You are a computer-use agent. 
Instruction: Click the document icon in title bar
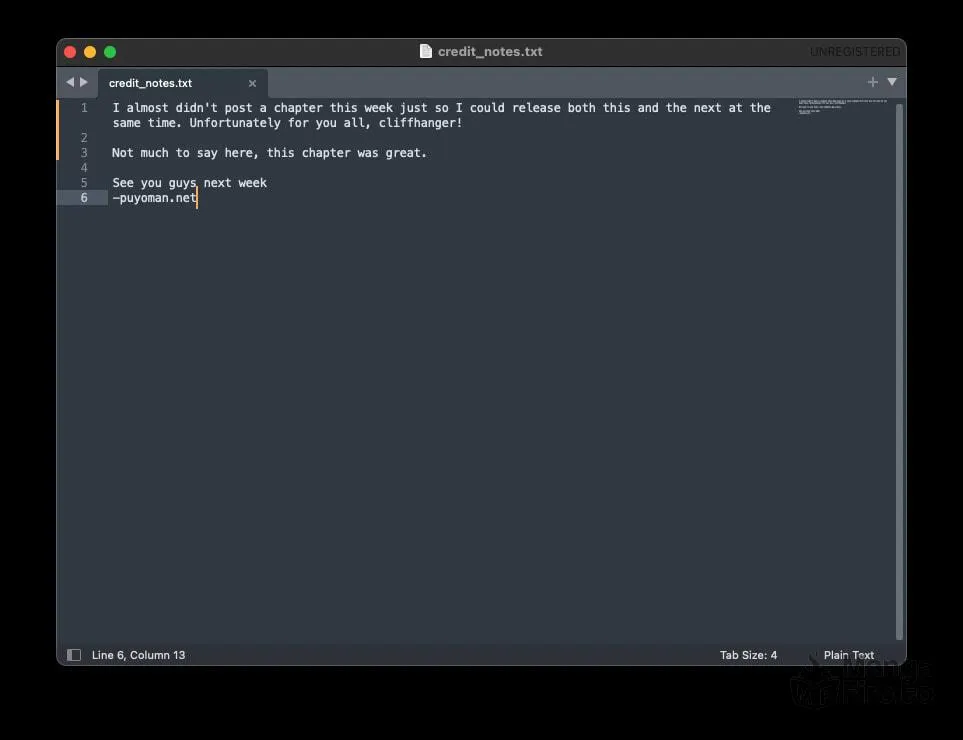click(x=426, y=51)
